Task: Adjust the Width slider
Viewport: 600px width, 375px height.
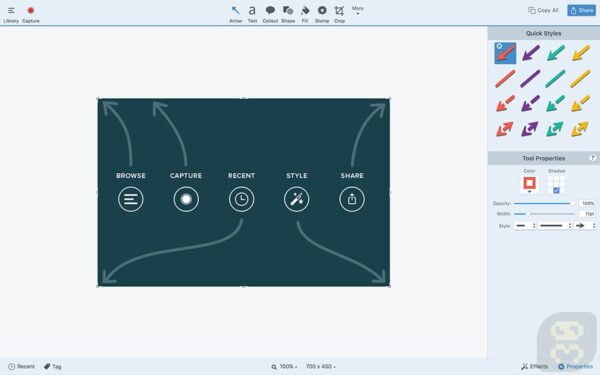Action: click(543, 214)
